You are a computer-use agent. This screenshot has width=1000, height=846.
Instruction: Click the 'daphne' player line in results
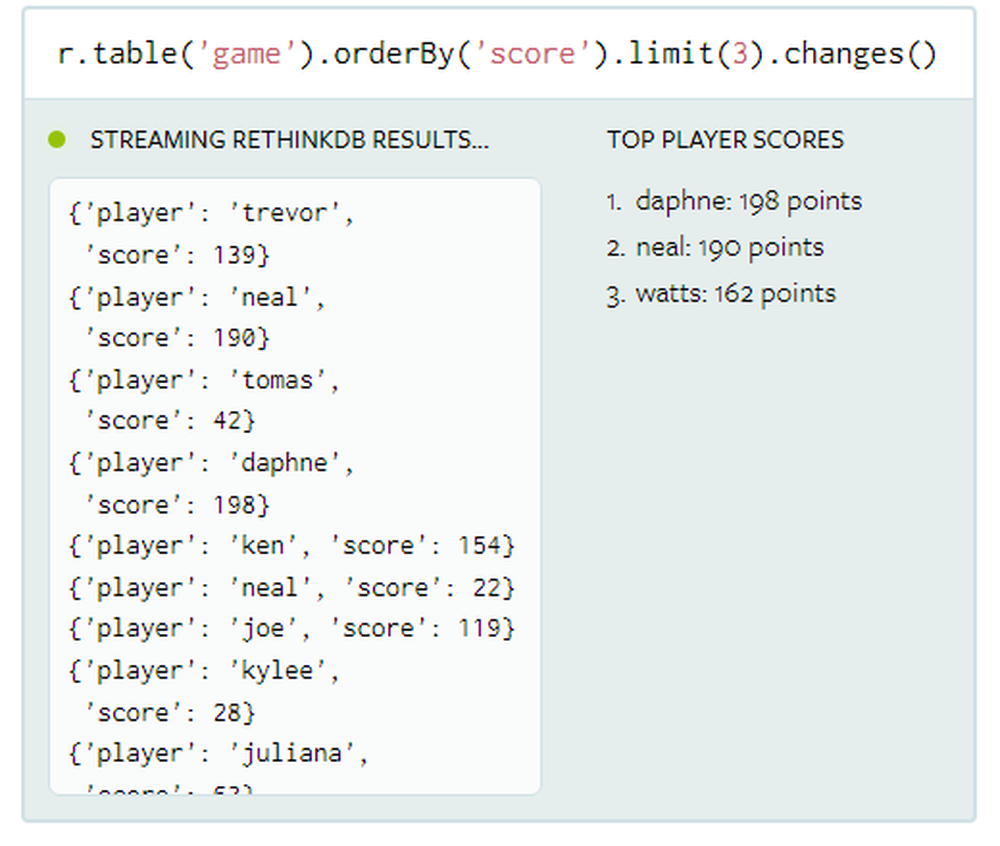(x=211, y=463)
